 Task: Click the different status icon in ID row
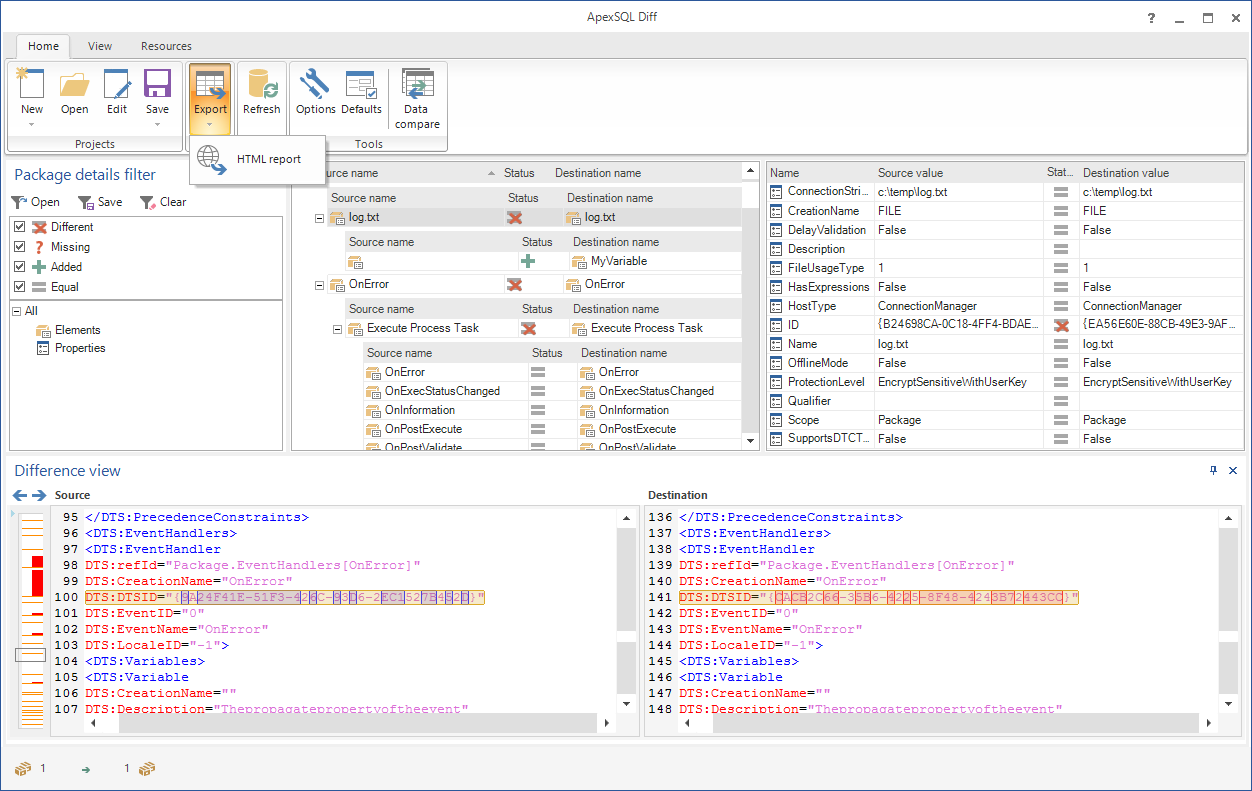[1062, 325]
